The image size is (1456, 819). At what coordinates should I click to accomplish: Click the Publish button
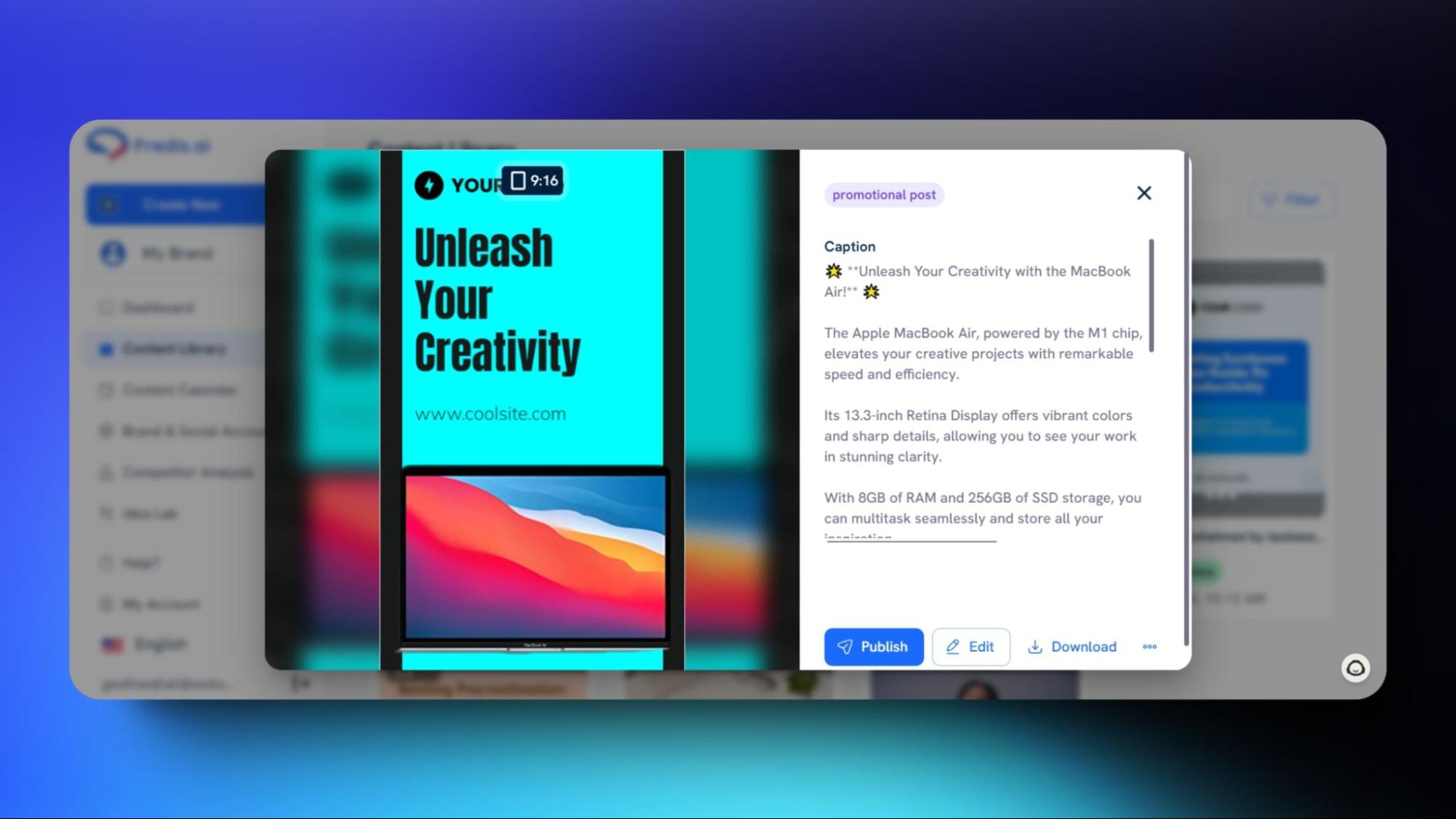[871, 646]
